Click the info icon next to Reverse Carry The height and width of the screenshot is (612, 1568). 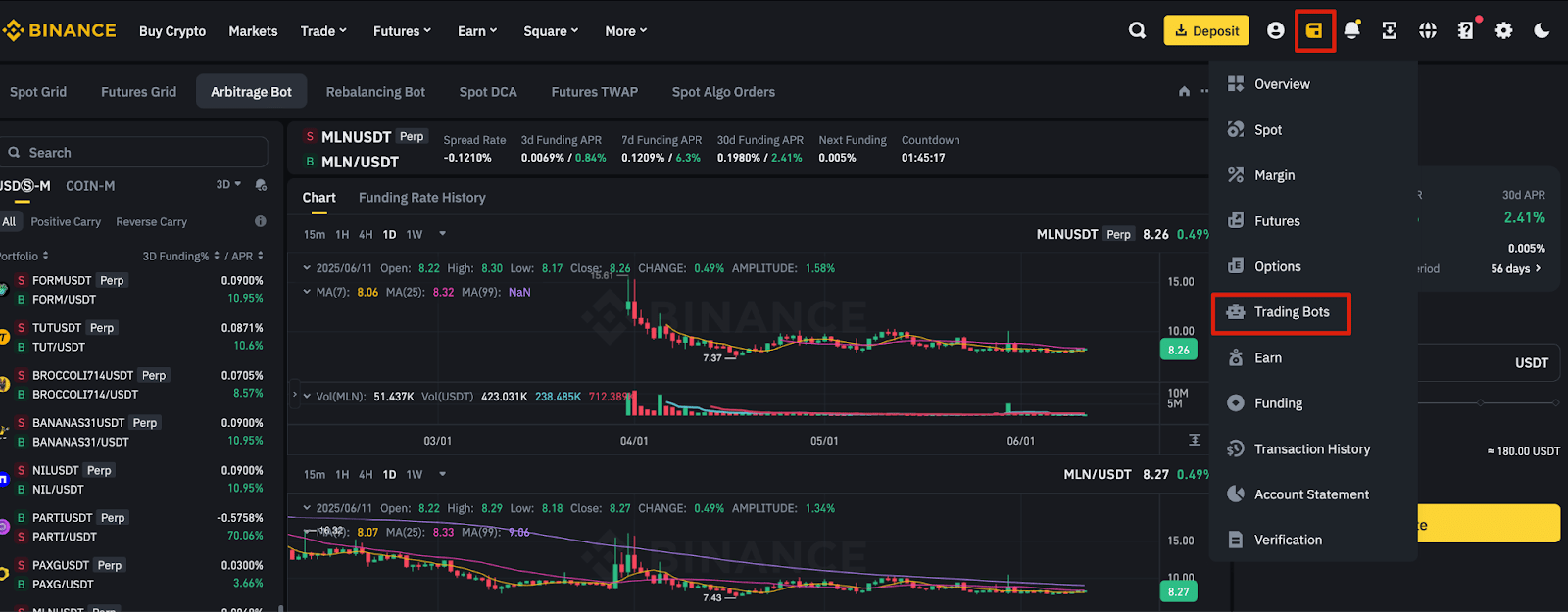261,221
